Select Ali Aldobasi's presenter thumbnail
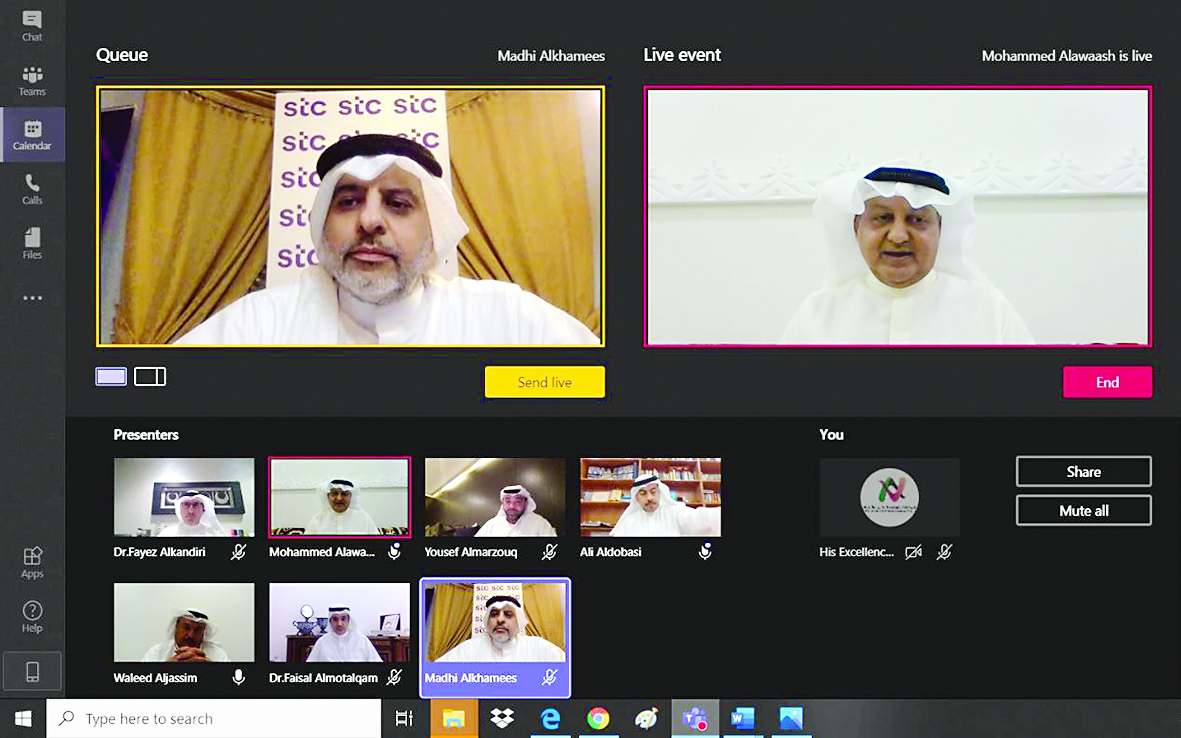The width and height of the screenshot is (1181, 738). pos(650,498)
